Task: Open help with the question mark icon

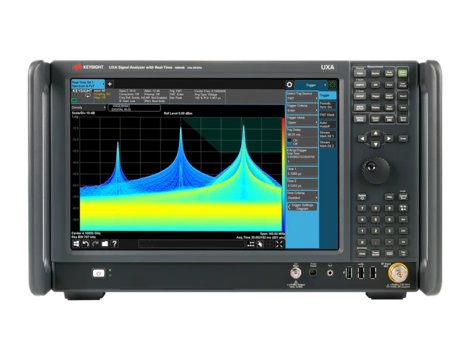Action: [x=114, y=244]
